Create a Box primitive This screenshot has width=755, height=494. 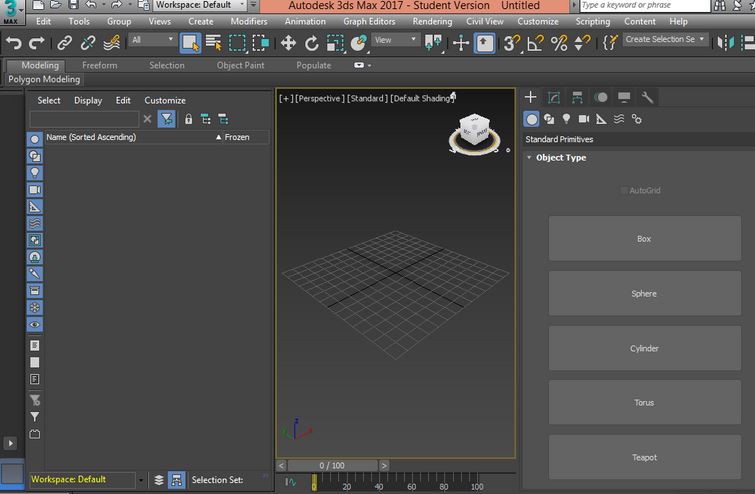645,239
